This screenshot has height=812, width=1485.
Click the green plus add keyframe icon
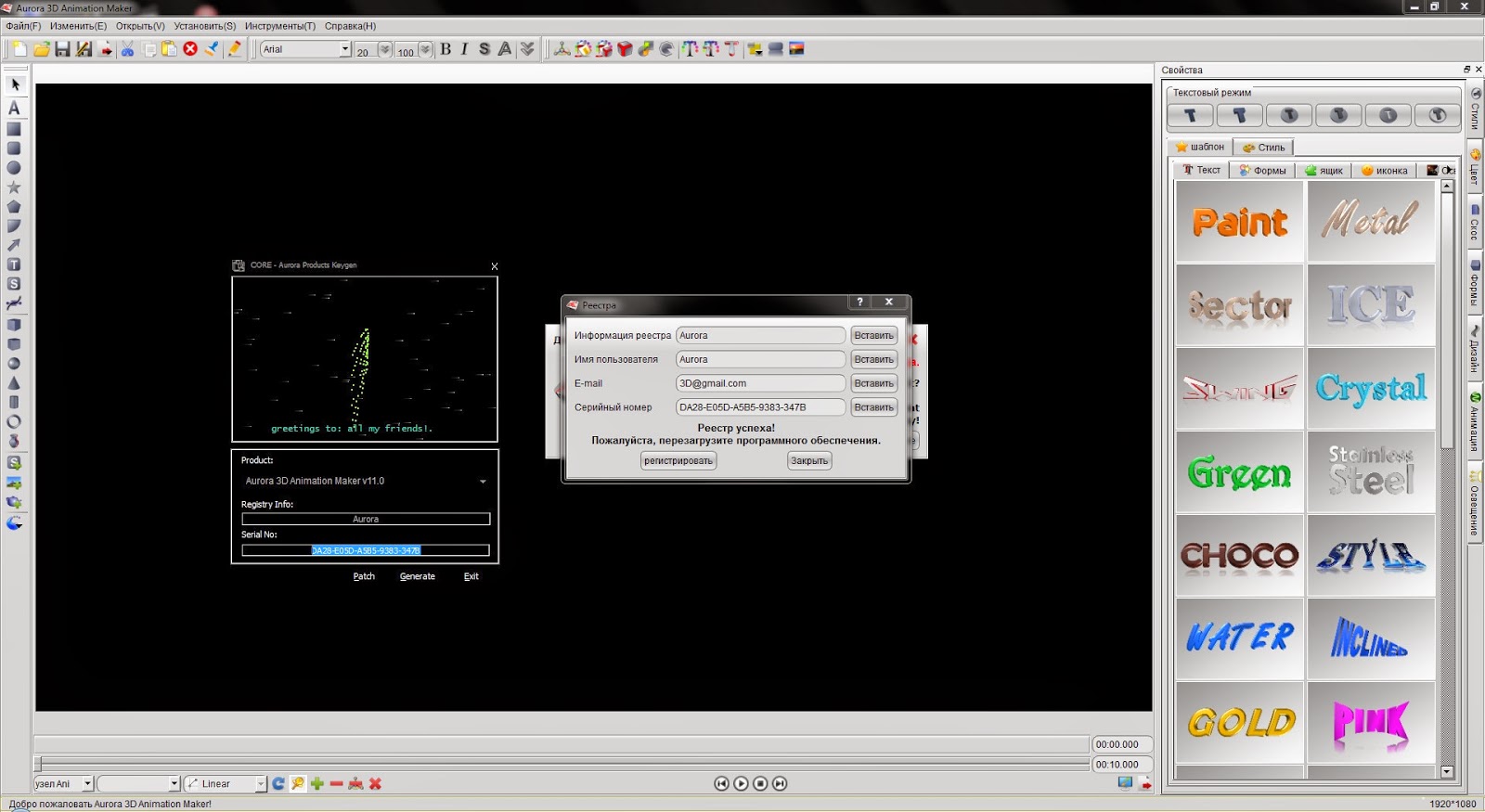317,784
